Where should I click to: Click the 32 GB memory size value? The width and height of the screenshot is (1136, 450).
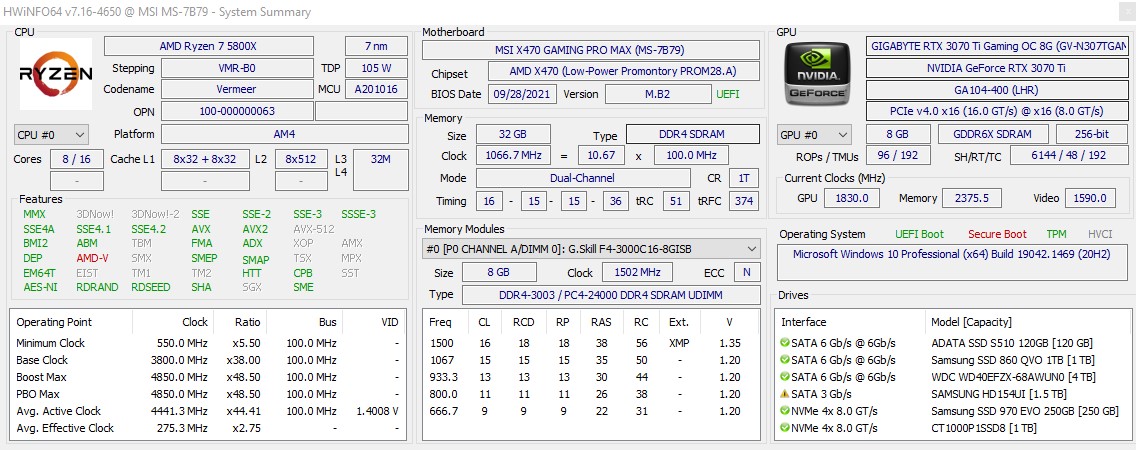click(x=512, y=135)
